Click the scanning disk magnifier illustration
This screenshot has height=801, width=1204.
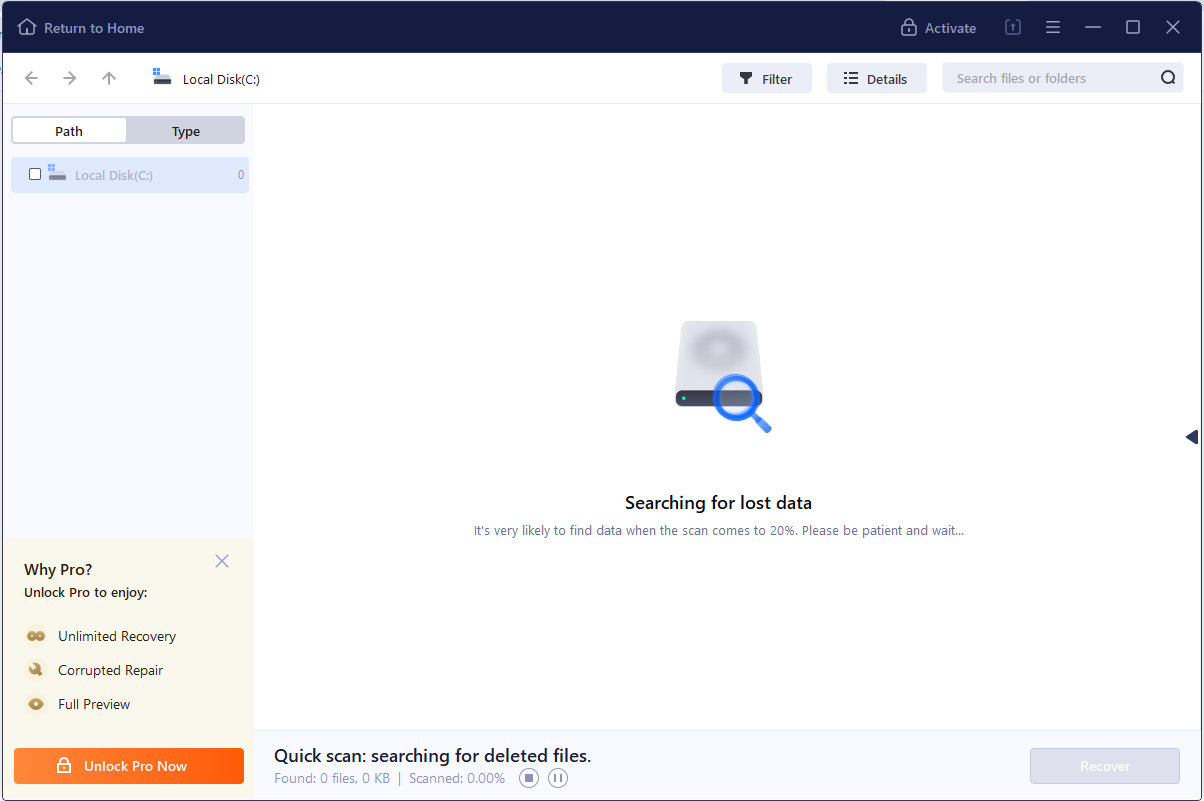(x=721, y=376)
